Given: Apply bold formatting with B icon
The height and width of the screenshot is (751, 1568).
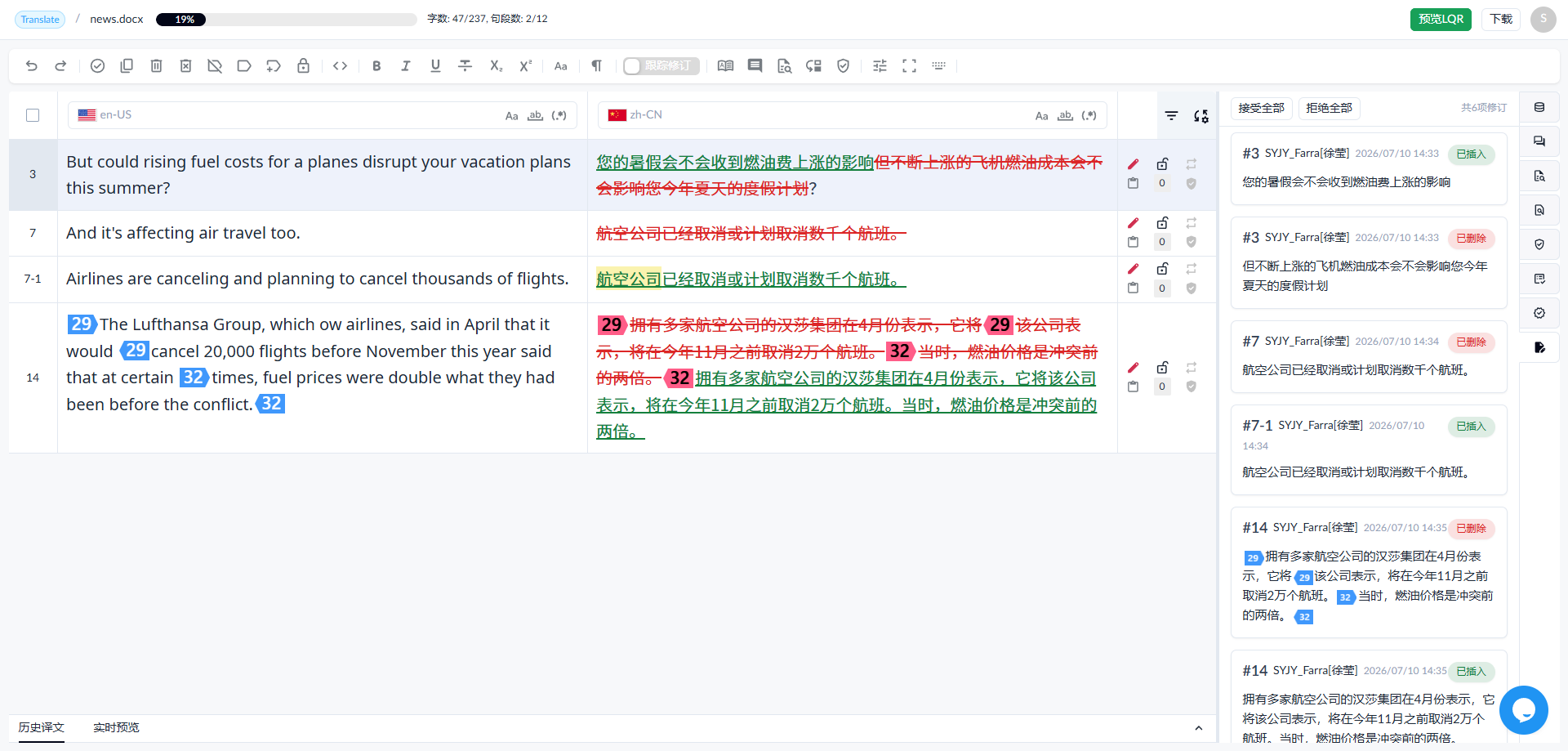Looking at the screenshot, I should (x=376, y=66).
